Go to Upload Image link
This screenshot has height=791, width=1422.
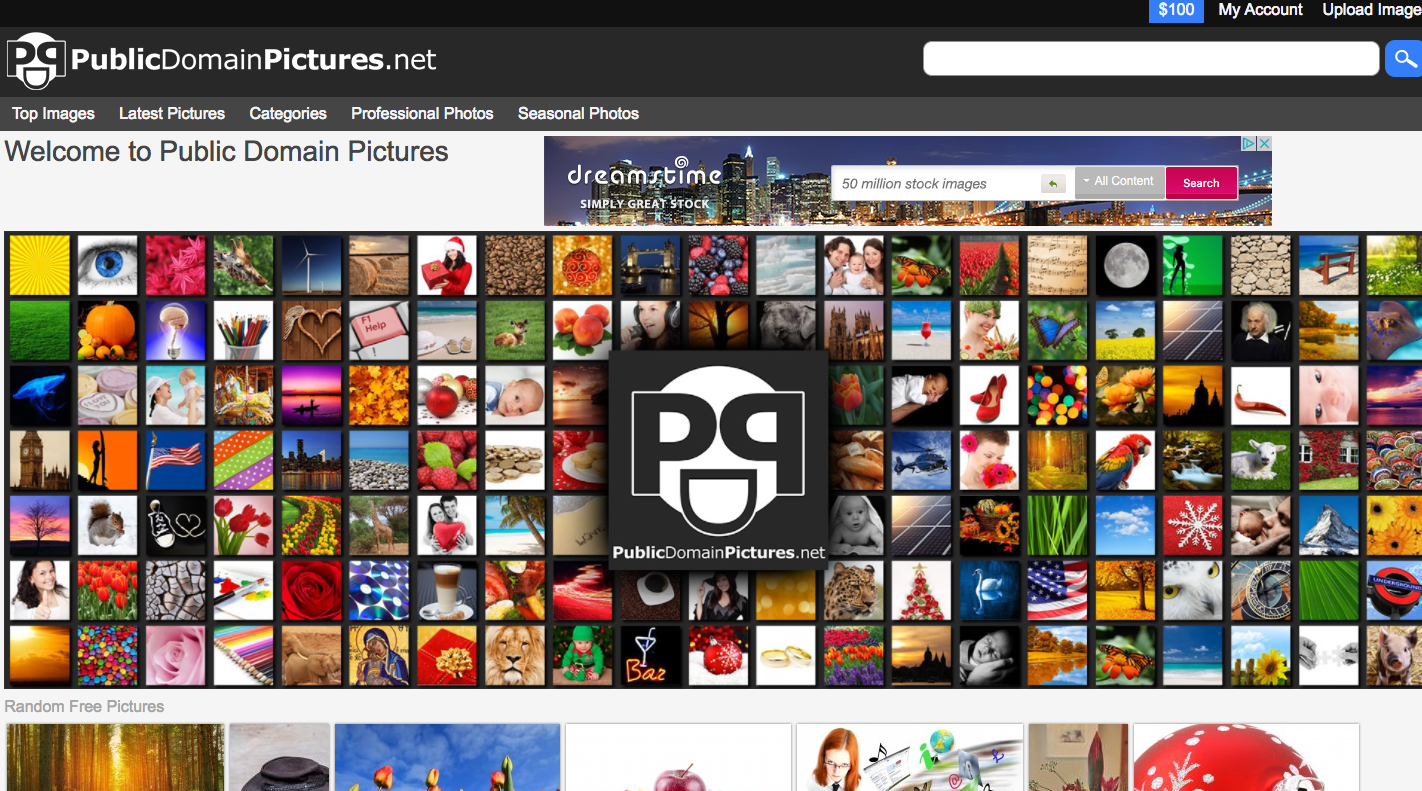1371,10
